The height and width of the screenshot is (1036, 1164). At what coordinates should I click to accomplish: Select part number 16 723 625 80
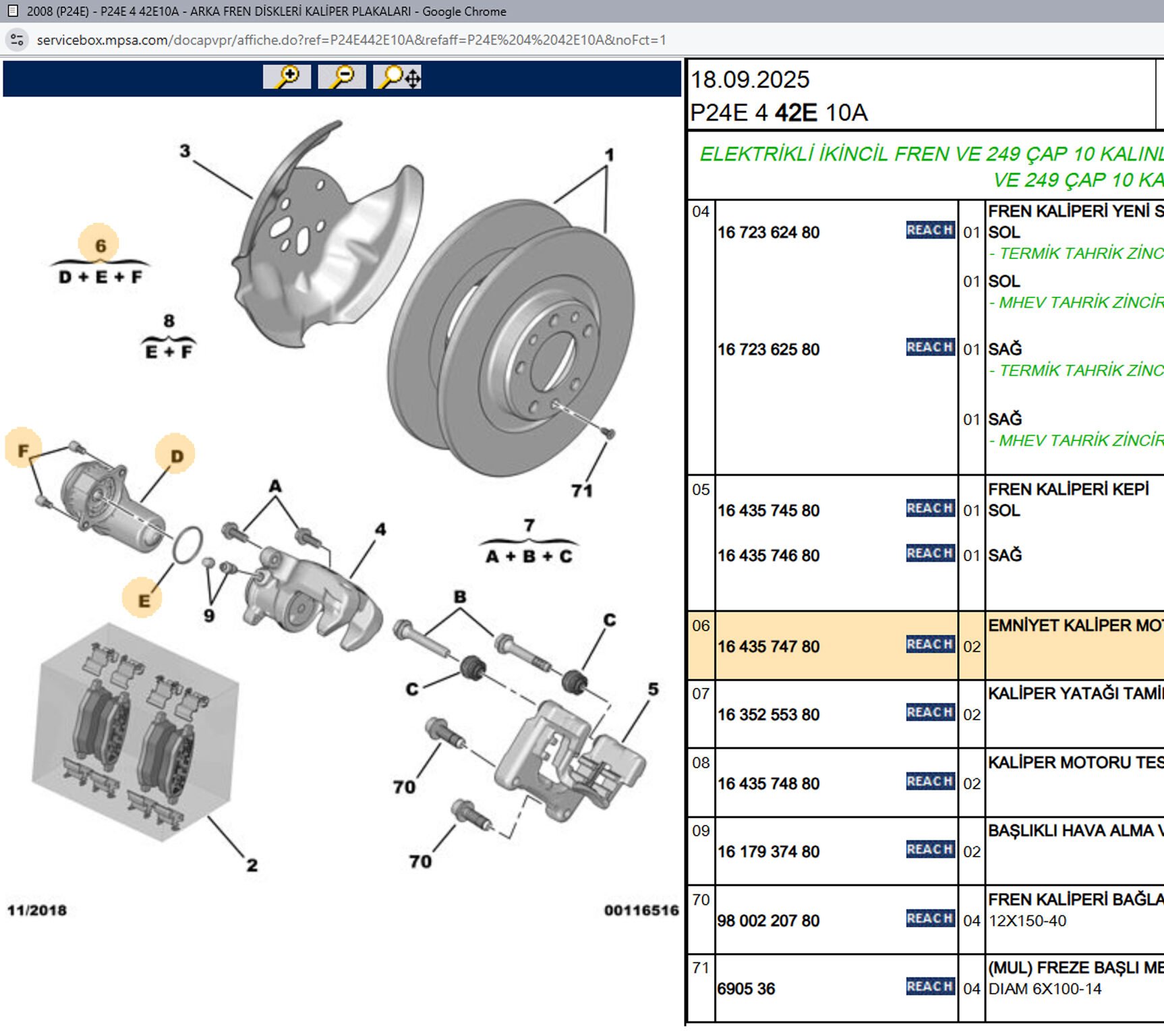pos(768,349)
